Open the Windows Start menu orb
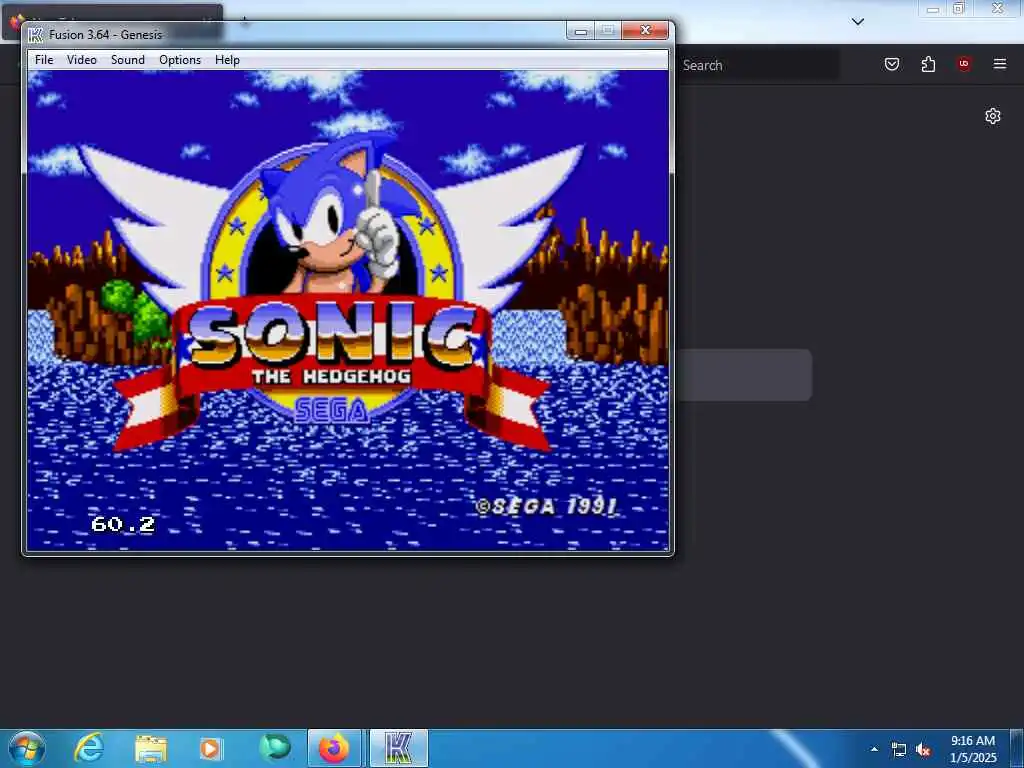Viewport: 1024px width, 768px height. pyautogui.click(x=27, y=748)
